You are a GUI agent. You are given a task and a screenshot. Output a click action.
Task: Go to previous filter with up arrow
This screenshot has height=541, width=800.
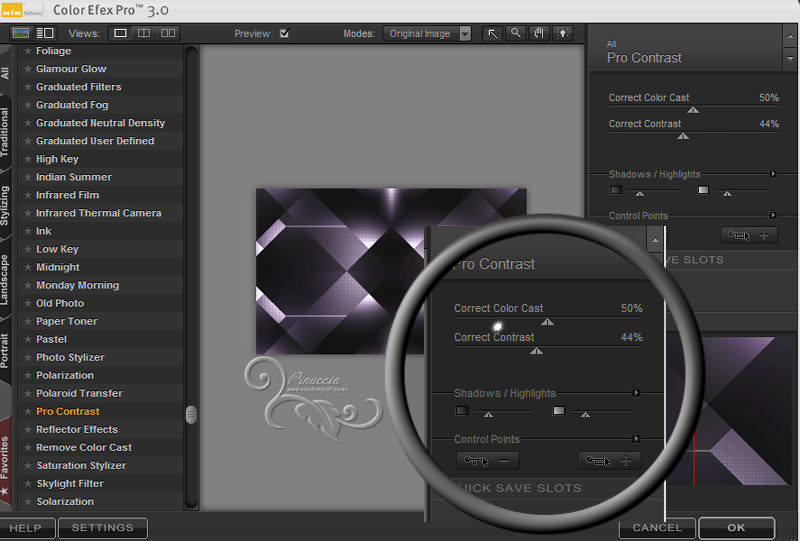tap(790, 36)
